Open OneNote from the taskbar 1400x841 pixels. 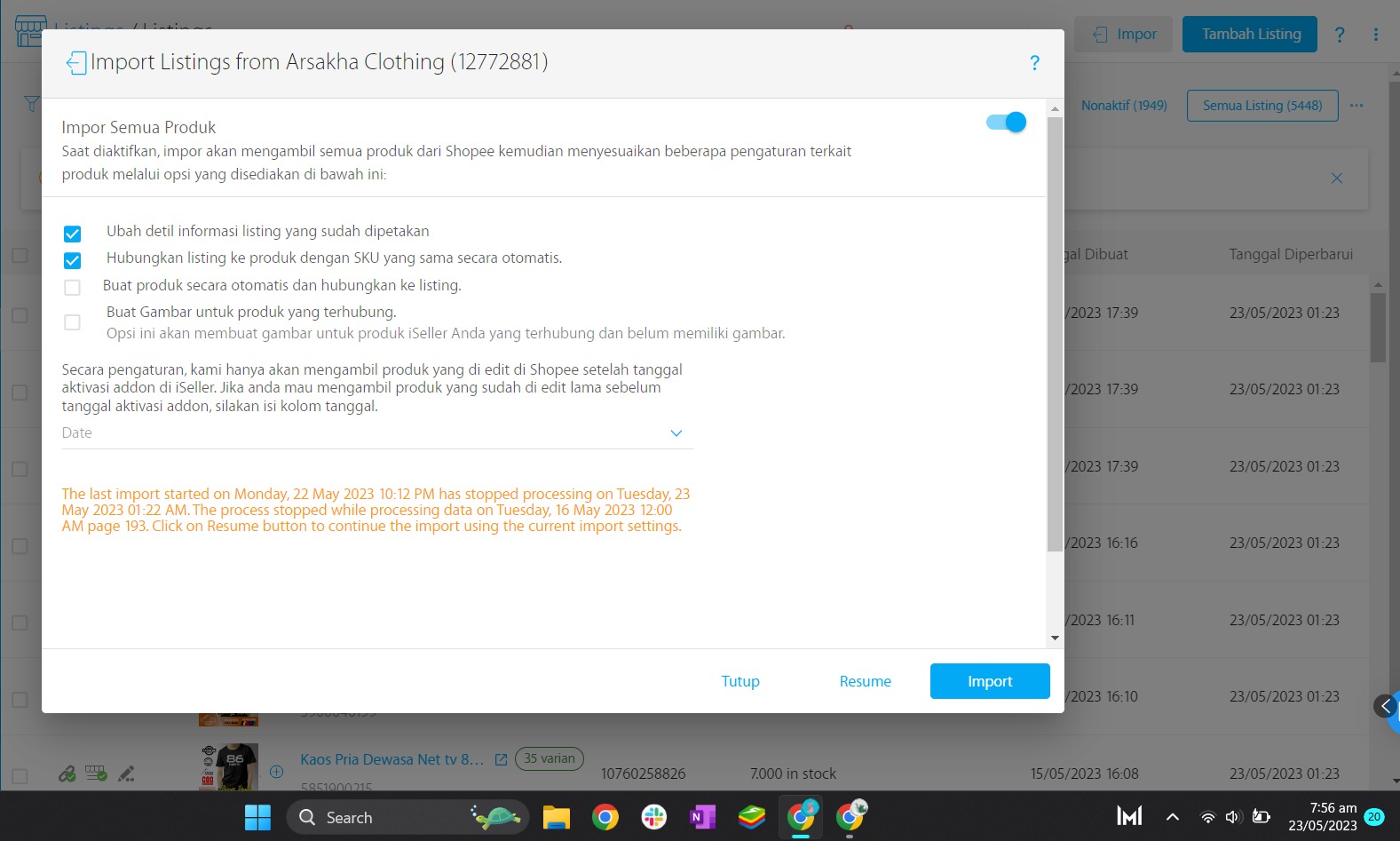click(702, 817)
